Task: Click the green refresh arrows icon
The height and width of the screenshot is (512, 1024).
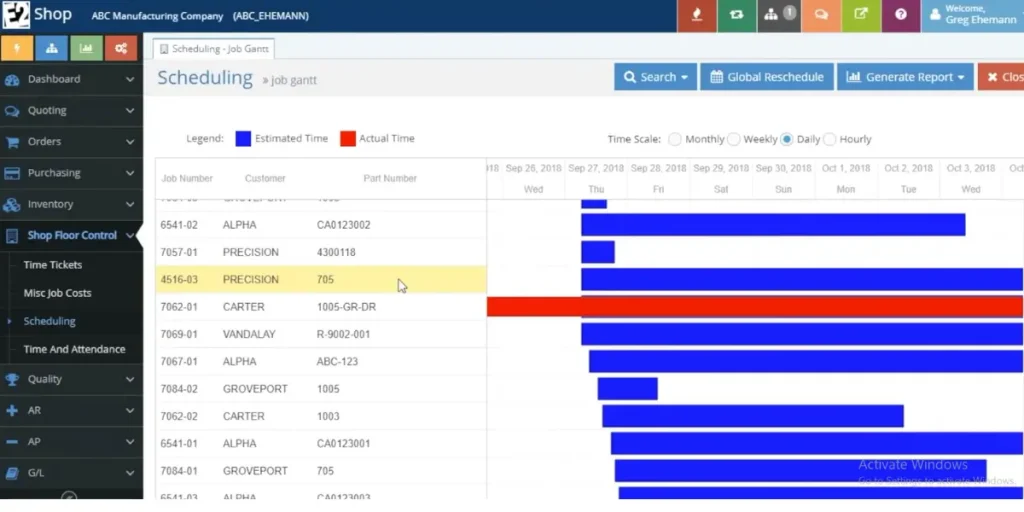Action: point(737,16)
